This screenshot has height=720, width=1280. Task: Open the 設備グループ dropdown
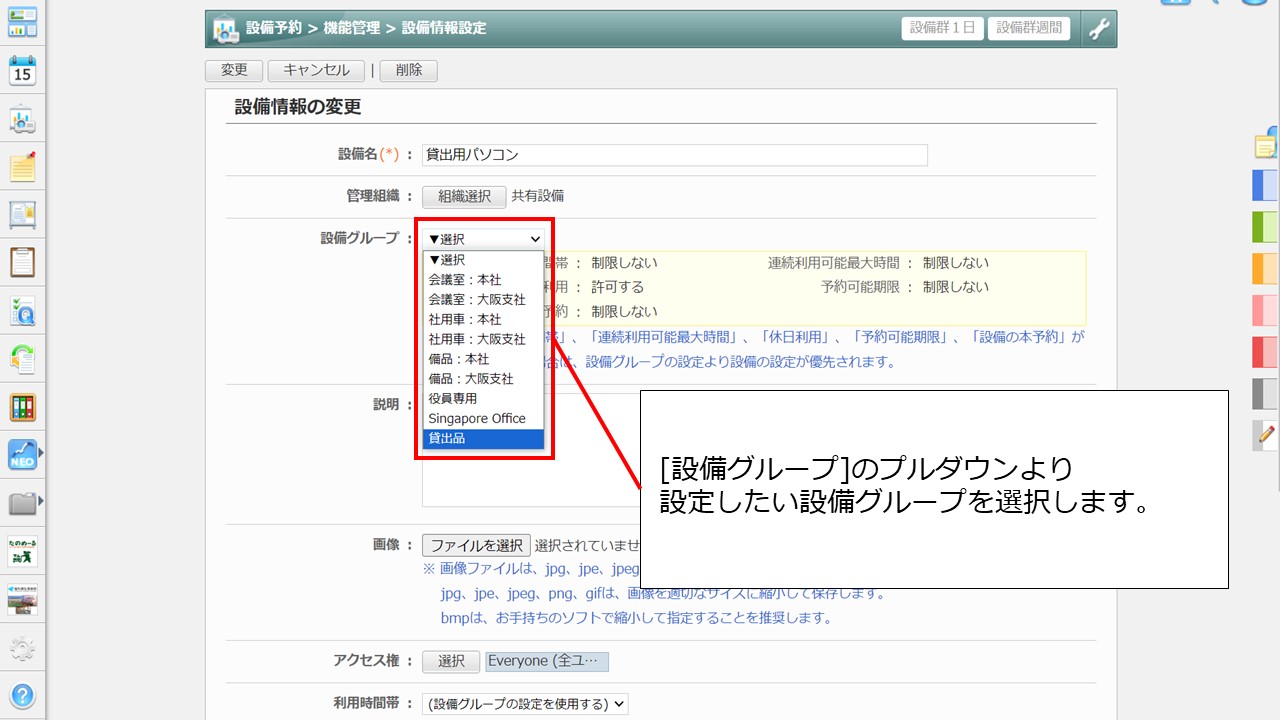point(484,239)
